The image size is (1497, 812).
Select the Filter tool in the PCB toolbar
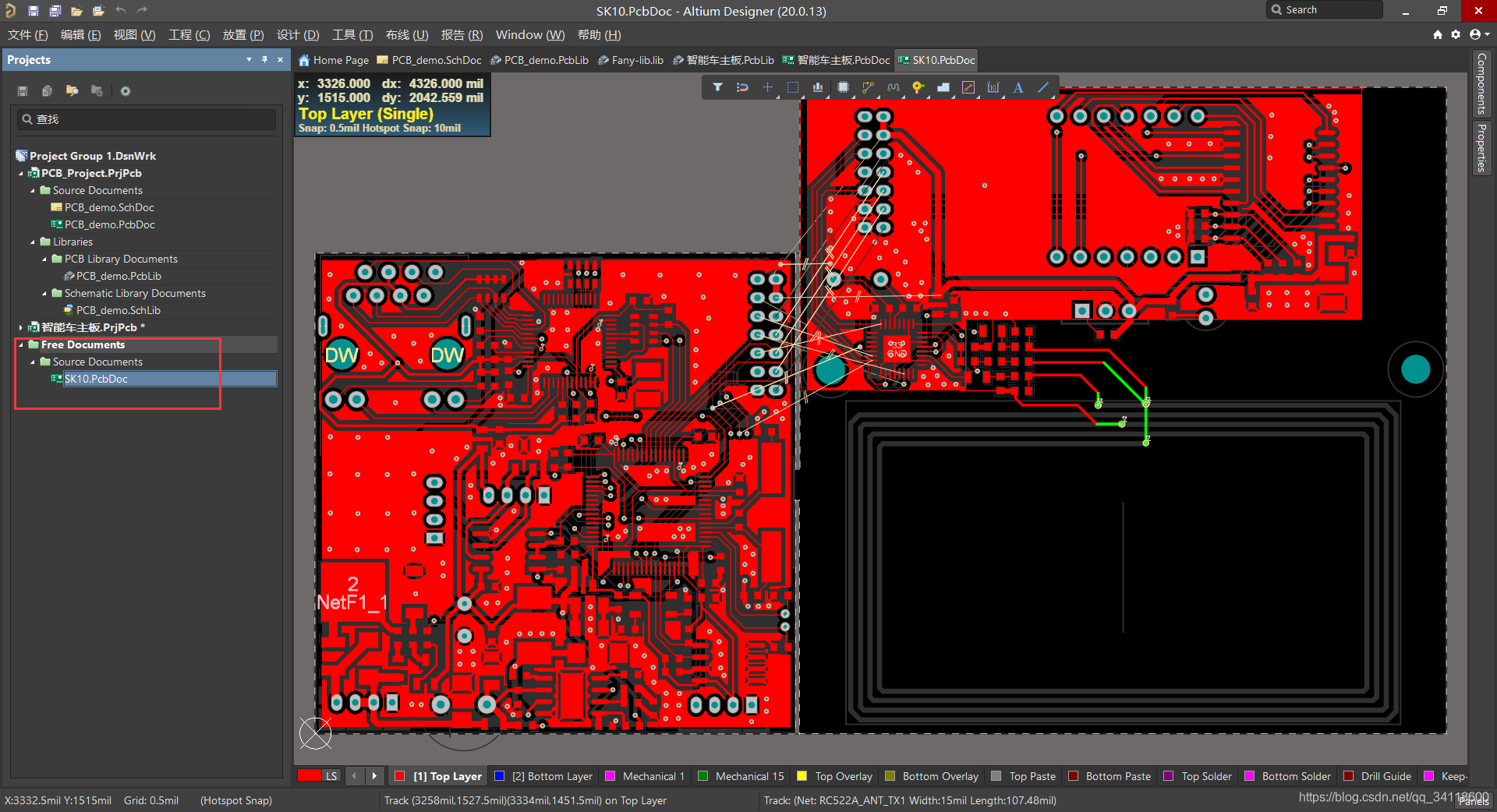(718, 87)
